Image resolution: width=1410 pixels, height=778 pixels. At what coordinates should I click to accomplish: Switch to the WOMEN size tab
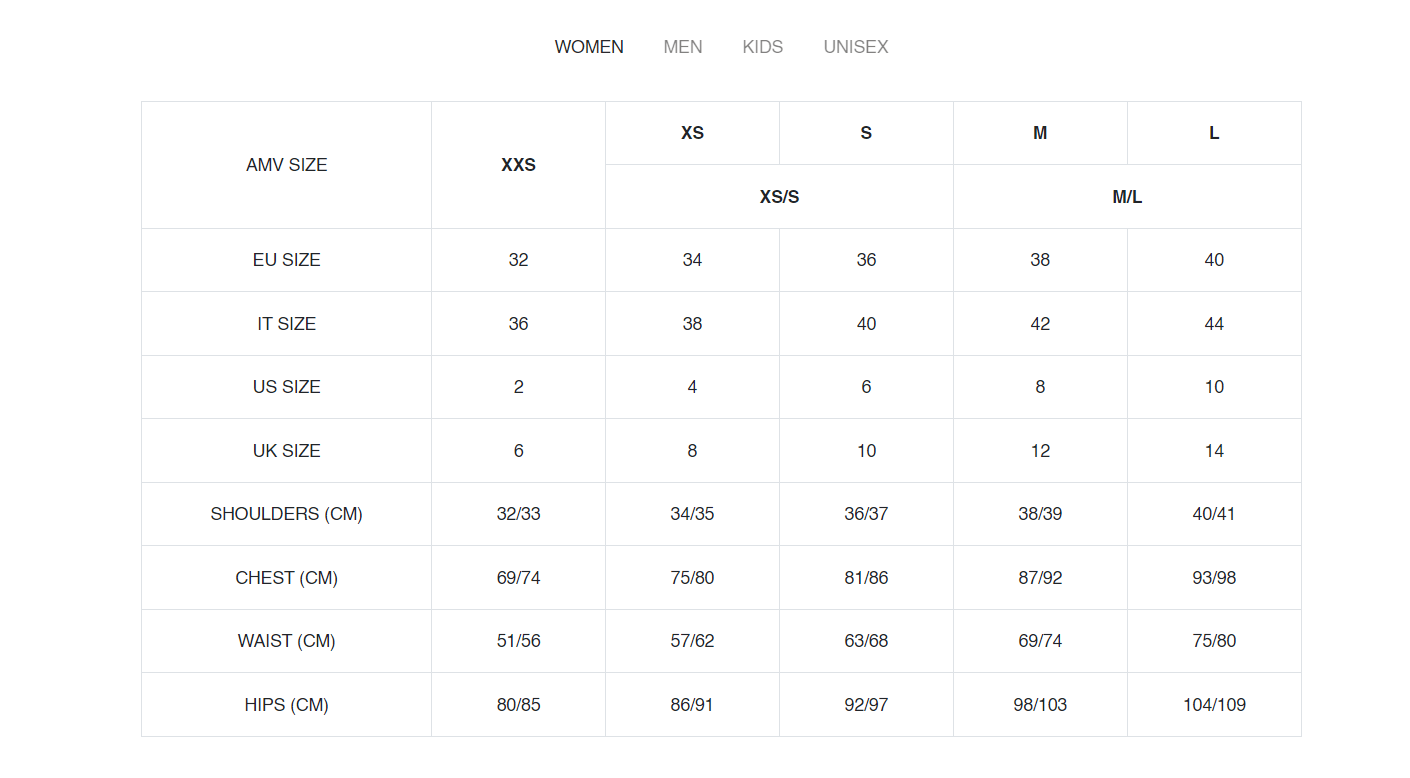click(589, 47)
